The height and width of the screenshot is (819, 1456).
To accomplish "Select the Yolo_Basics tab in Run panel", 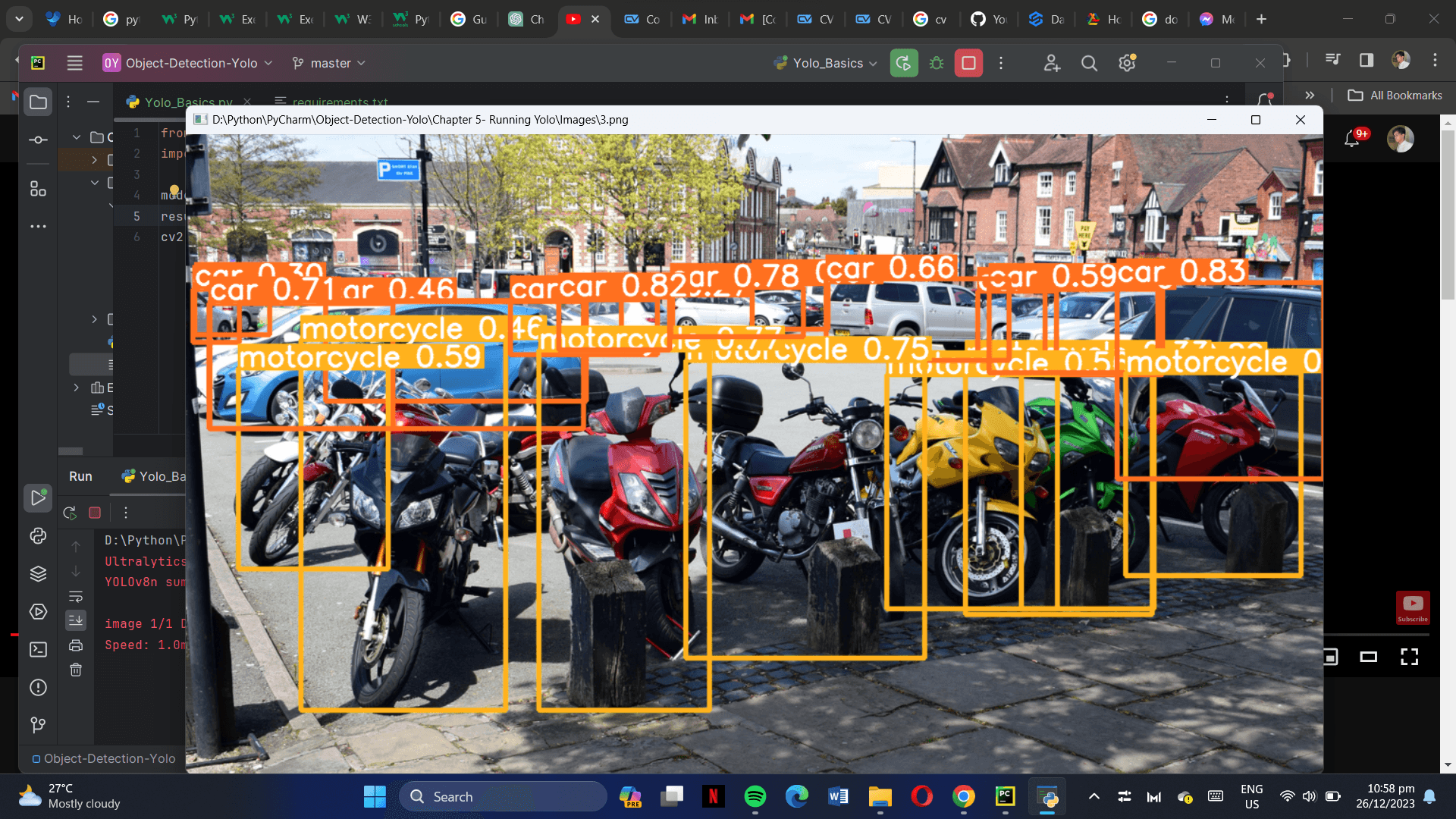I will tap(154, 476).
